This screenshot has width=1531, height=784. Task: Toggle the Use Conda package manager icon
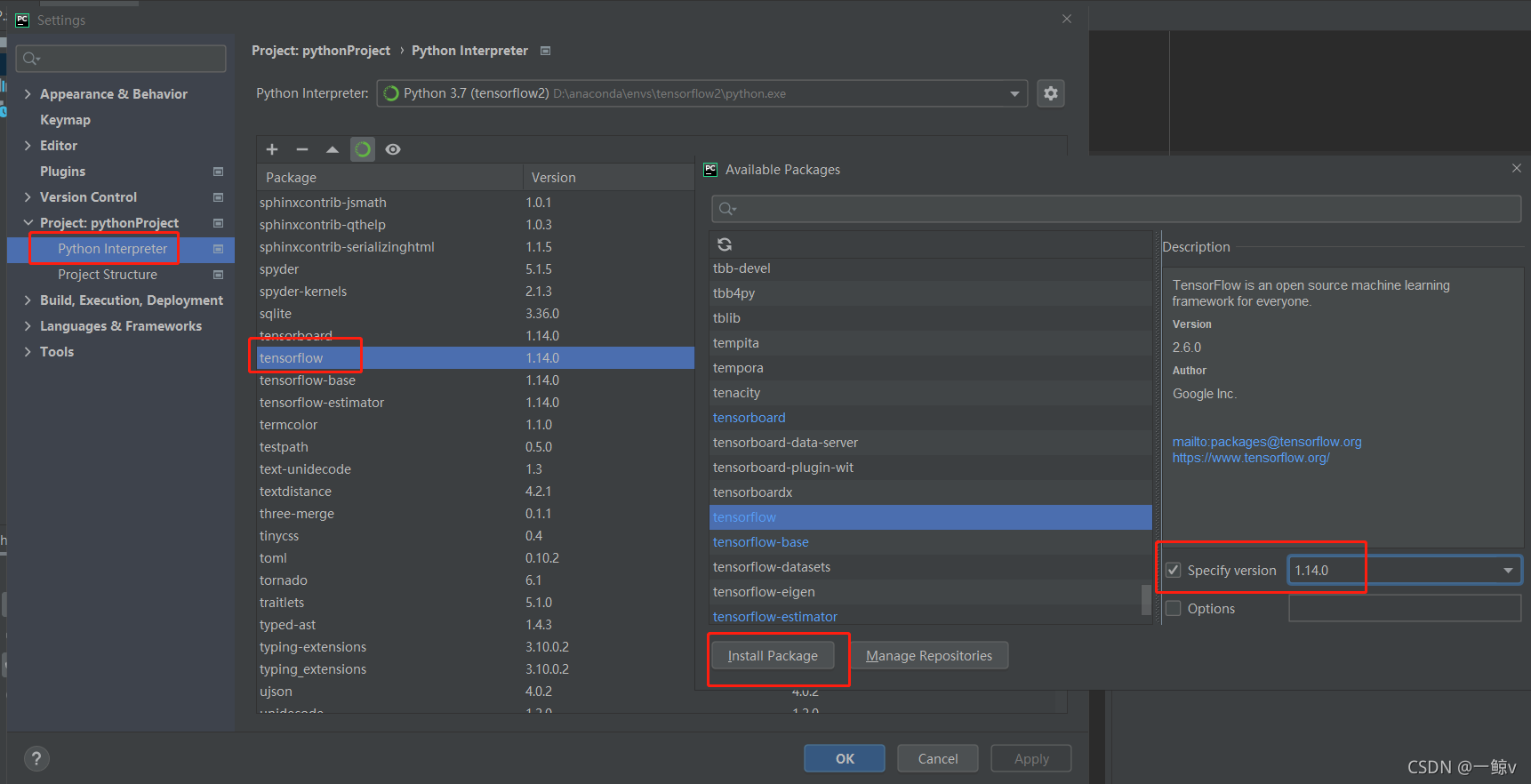pyautogui.click(x=363, y=149)
